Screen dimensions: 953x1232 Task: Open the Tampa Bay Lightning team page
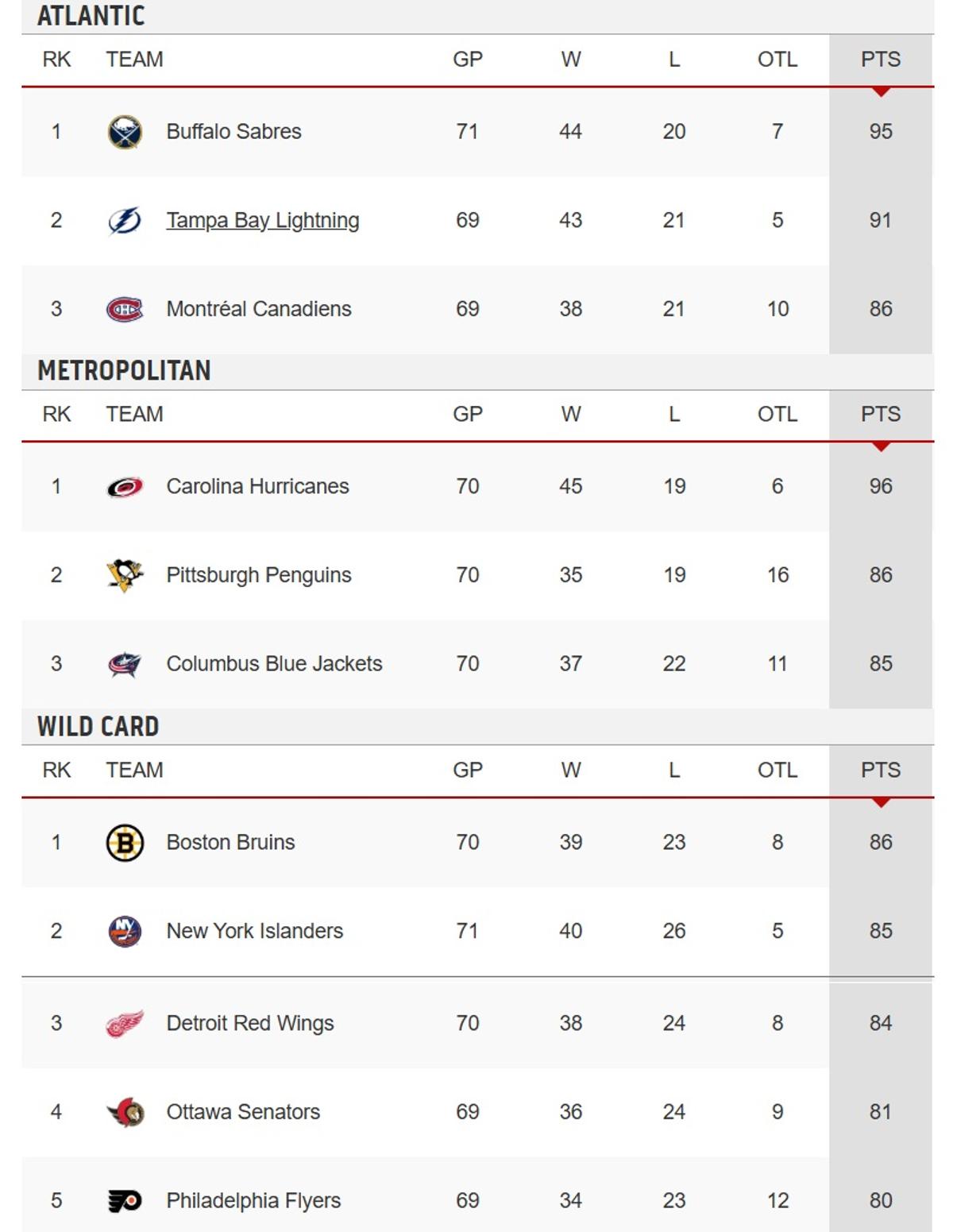262,220
